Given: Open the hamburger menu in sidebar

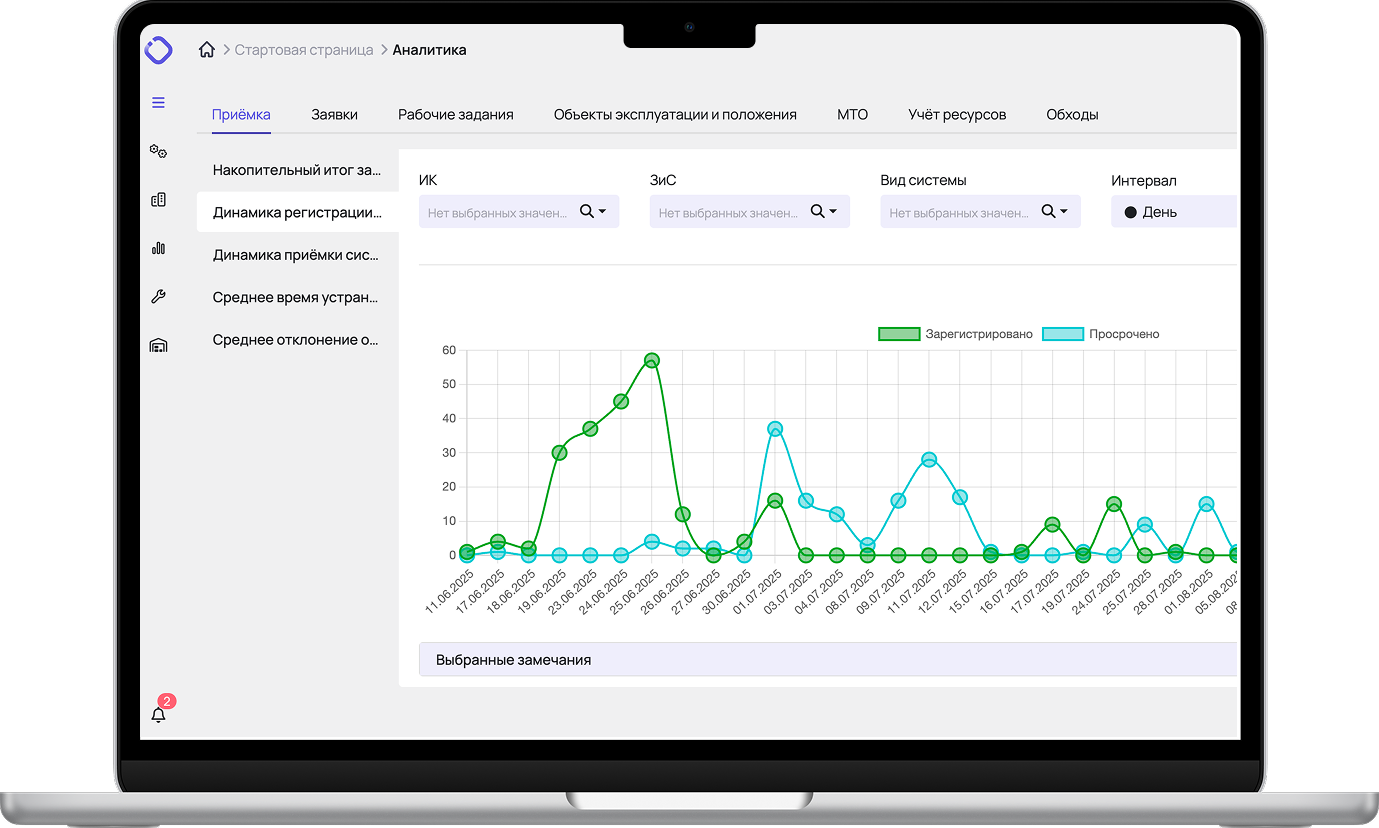Looking at the screenshot, I should coord(158,102).
